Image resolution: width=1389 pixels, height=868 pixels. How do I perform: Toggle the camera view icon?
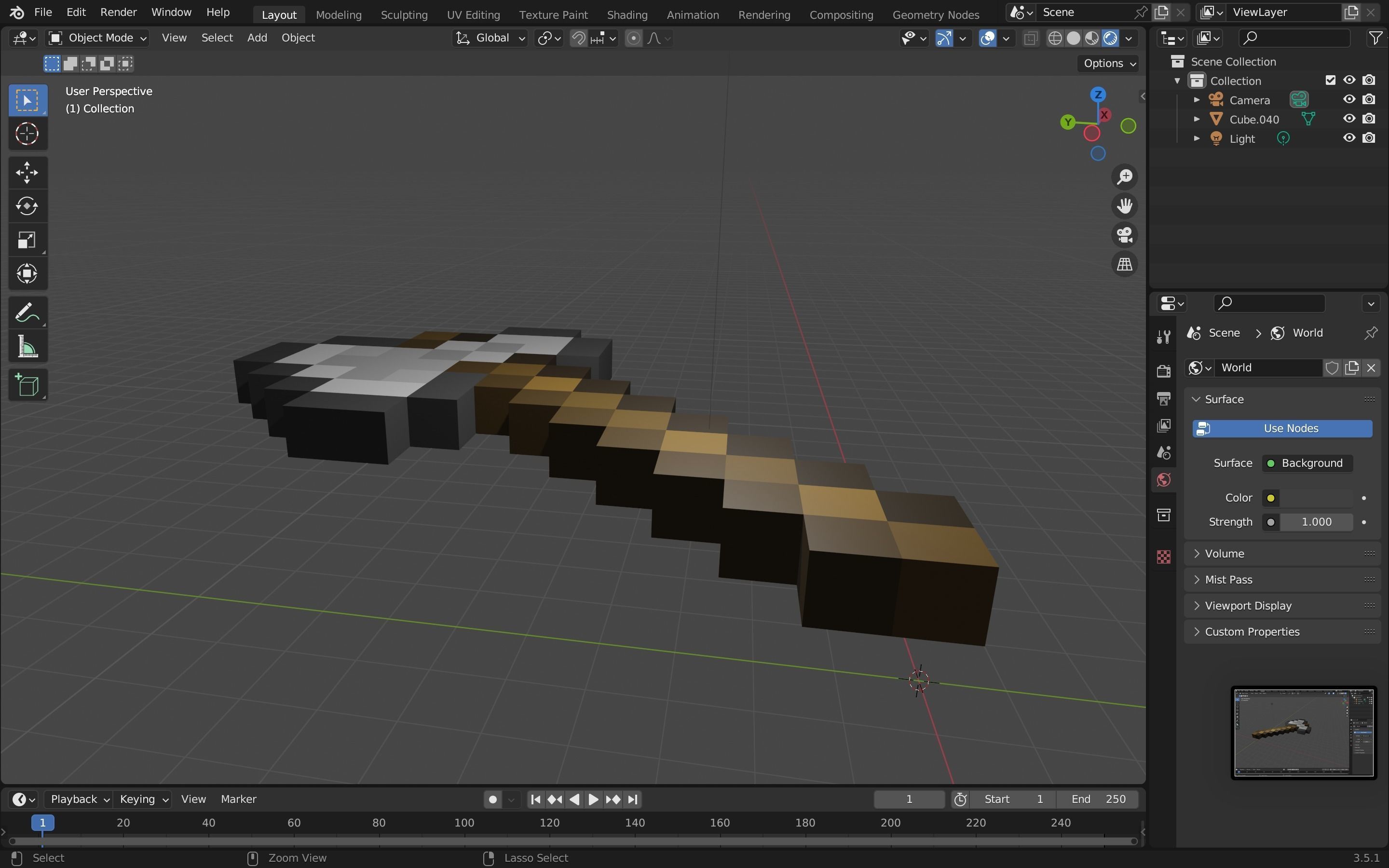pos(1124,235)
